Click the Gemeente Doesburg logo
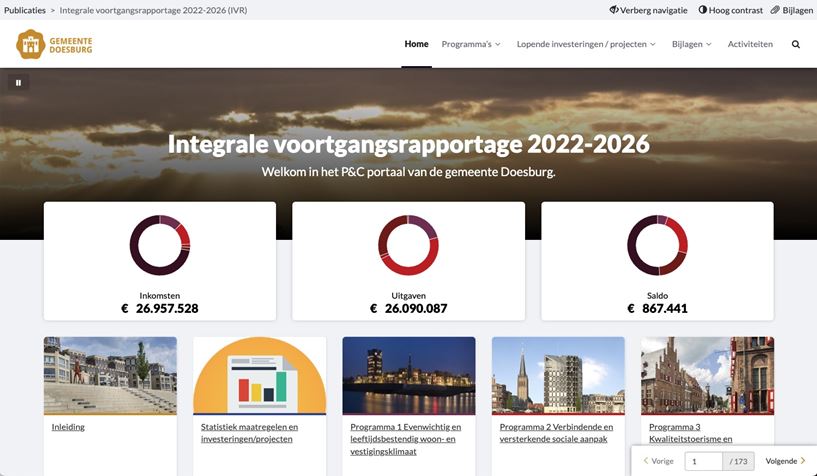 [54, 44]
